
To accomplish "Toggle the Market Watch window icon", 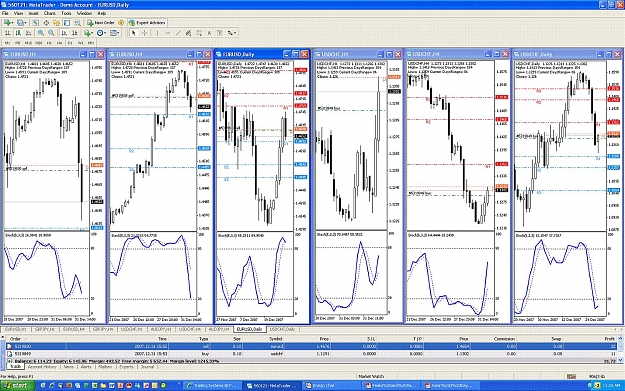I will pos(35,23).
